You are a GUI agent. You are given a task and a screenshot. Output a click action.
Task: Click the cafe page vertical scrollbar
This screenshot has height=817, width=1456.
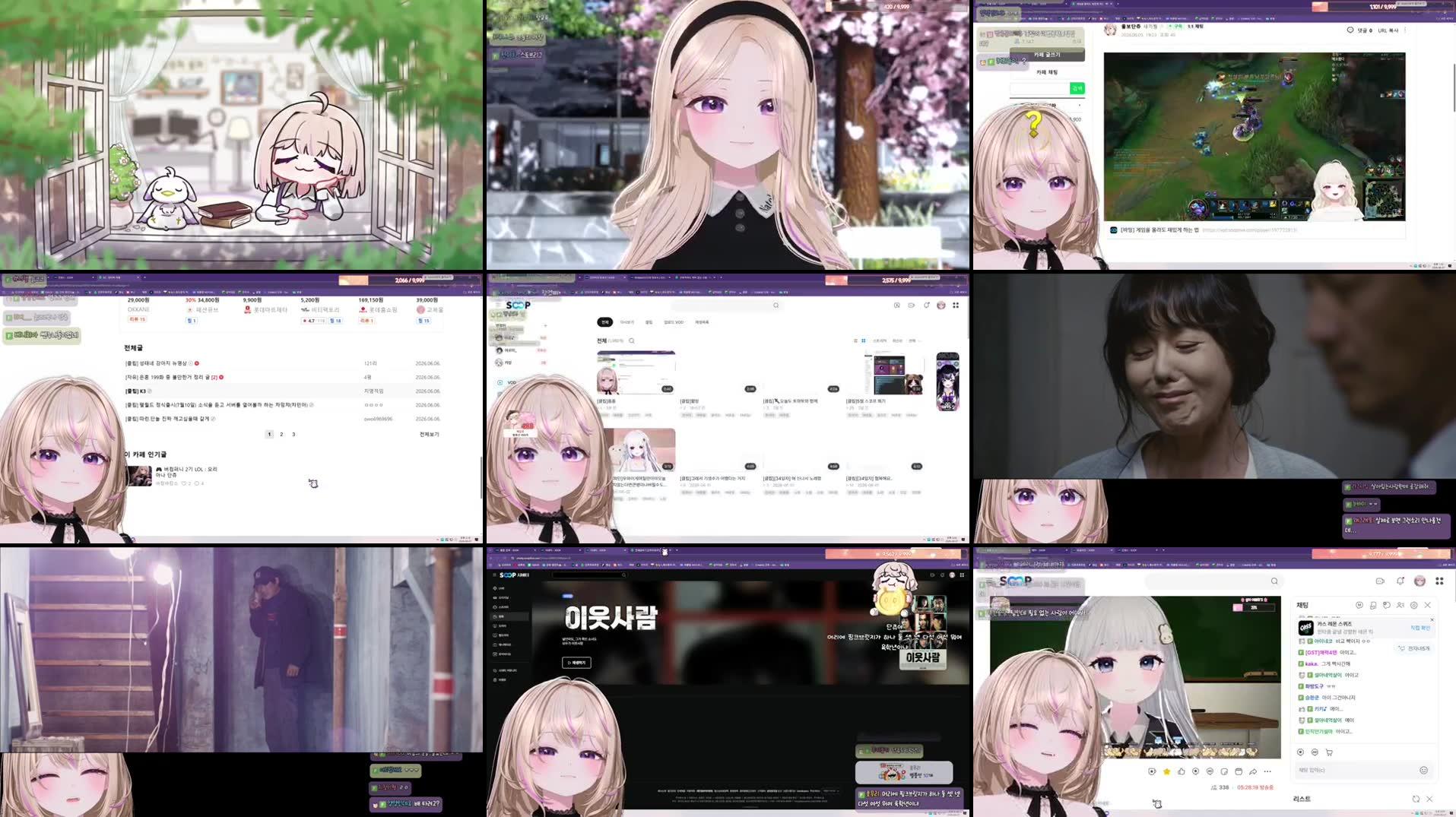pos(481,477)
